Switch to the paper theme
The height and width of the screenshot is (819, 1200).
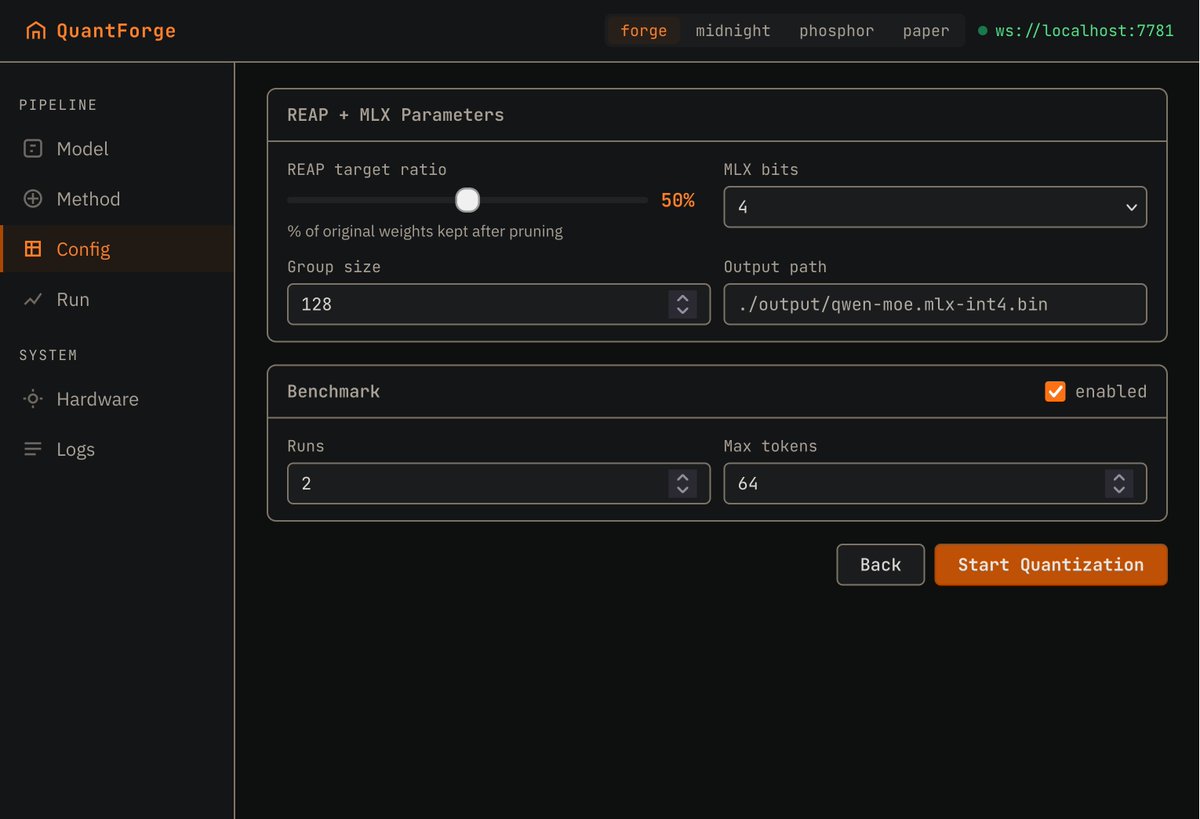click(x=926, y=31)
